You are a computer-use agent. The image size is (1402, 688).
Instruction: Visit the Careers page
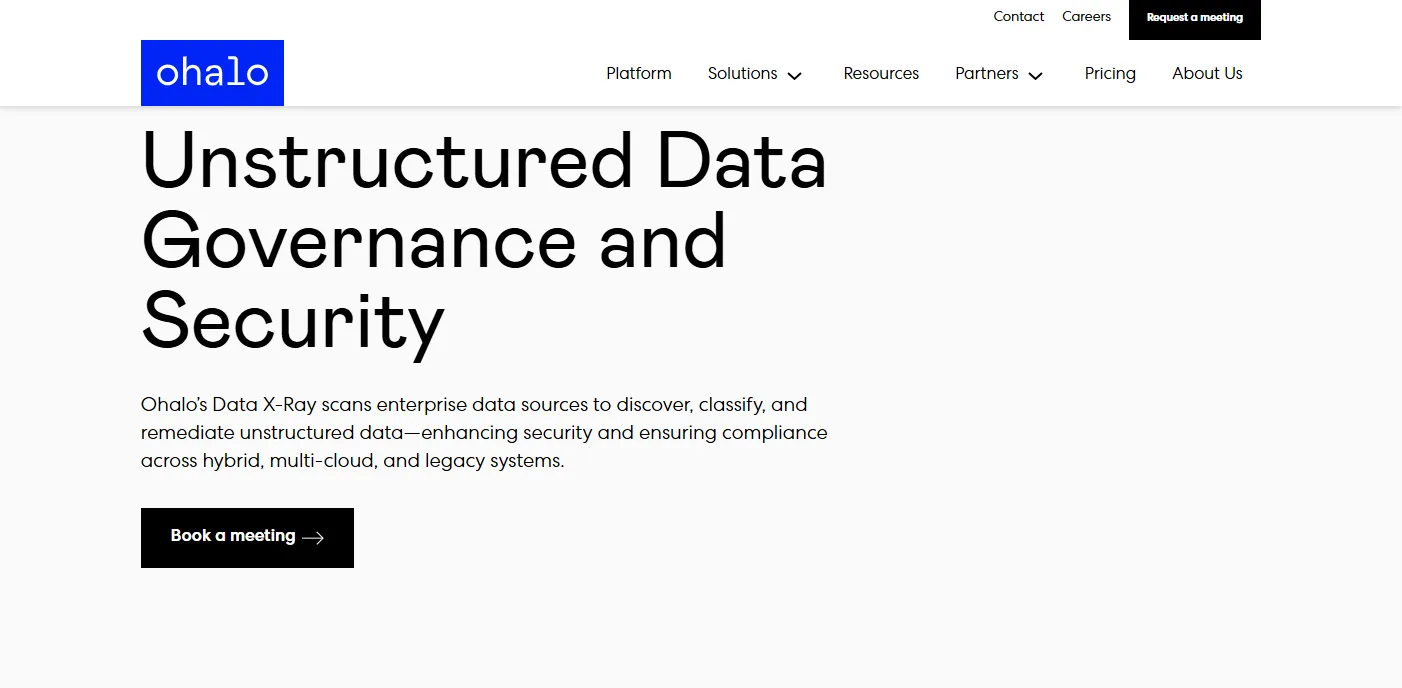1086,16
